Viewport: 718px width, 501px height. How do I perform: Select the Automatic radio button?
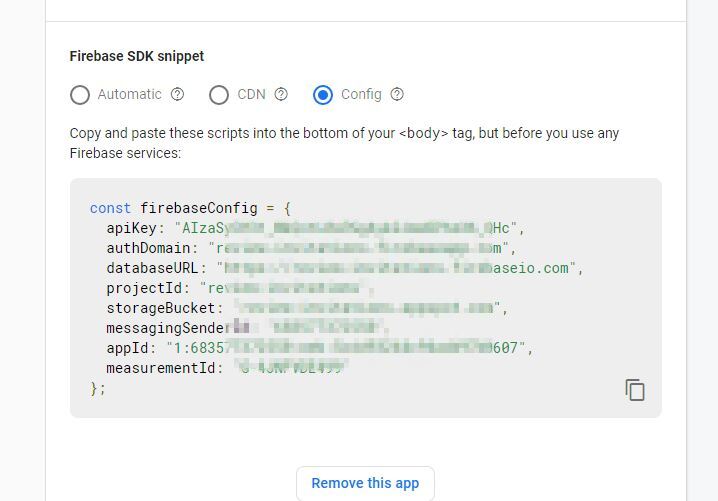pos(80,95)
